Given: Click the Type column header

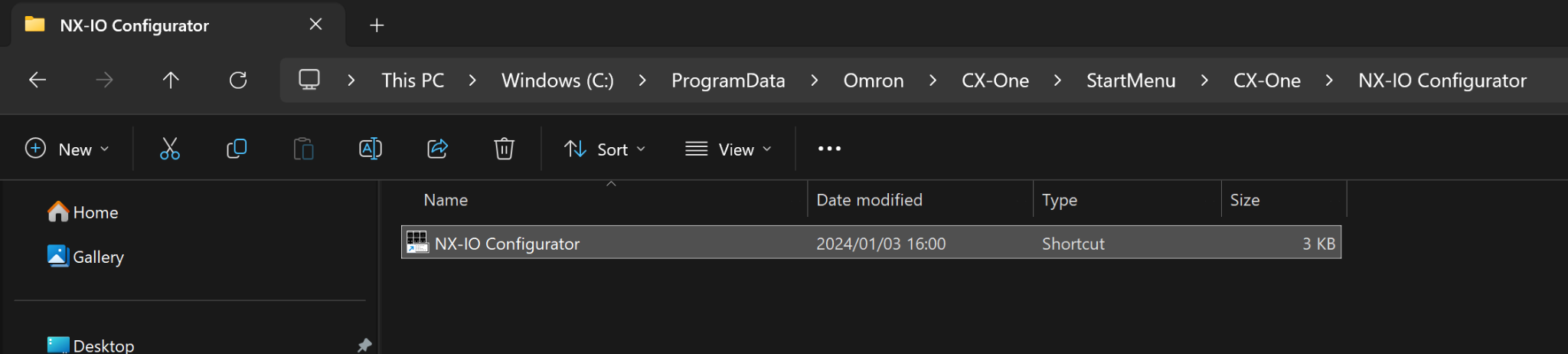Looking at the screenshot, I should (1060, 200).
